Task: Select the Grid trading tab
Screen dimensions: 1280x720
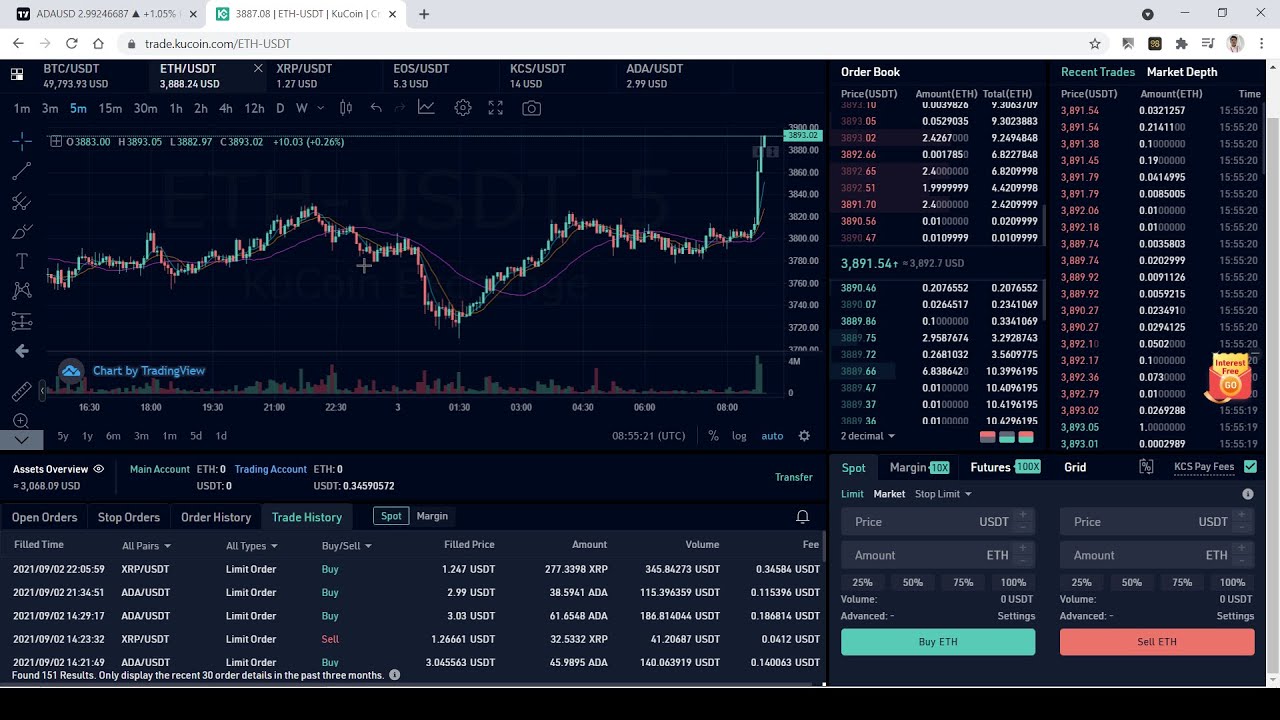Action: 1075,467
